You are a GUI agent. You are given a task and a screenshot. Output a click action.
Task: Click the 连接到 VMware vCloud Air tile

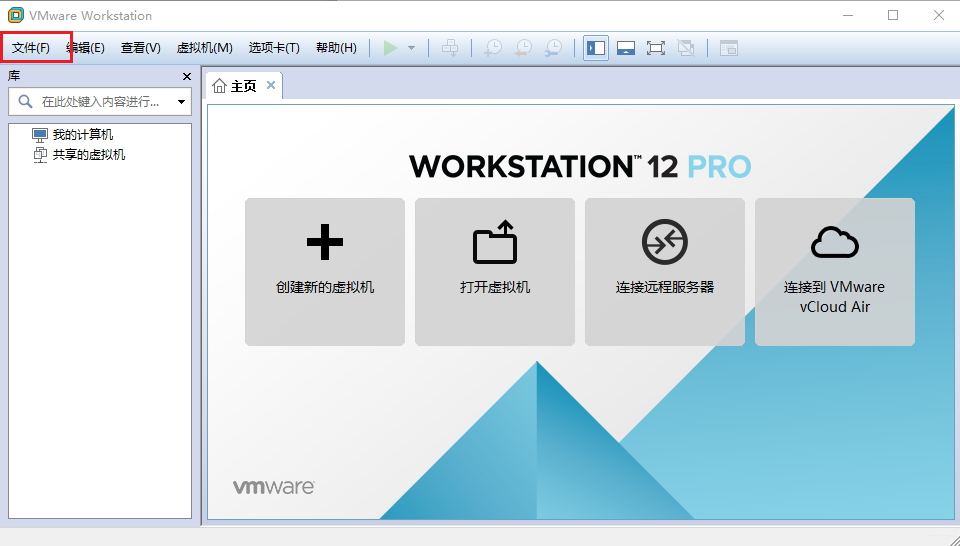coord(835,272)
